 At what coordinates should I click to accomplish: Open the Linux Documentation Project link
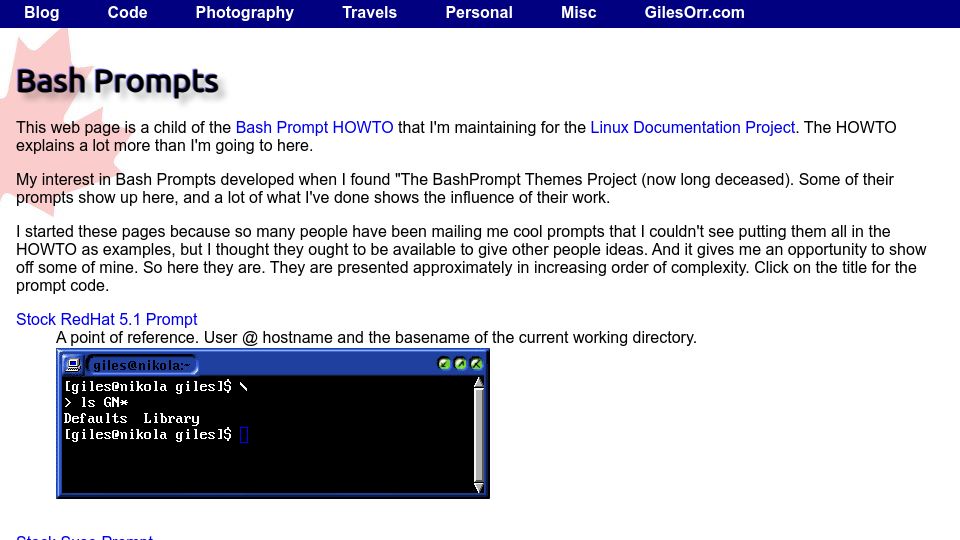pos(692,127)
